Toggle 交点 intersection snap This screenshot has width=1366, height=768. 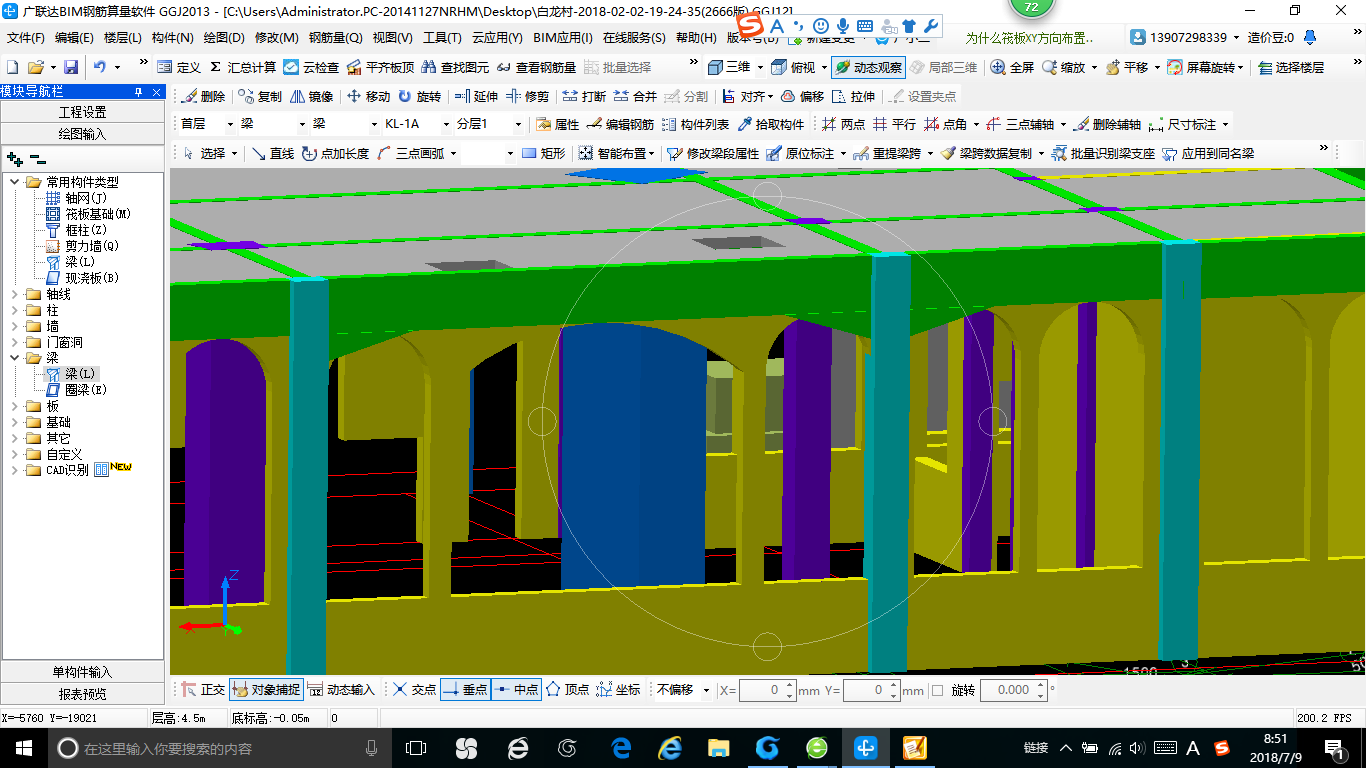click(x=414, y=690)
